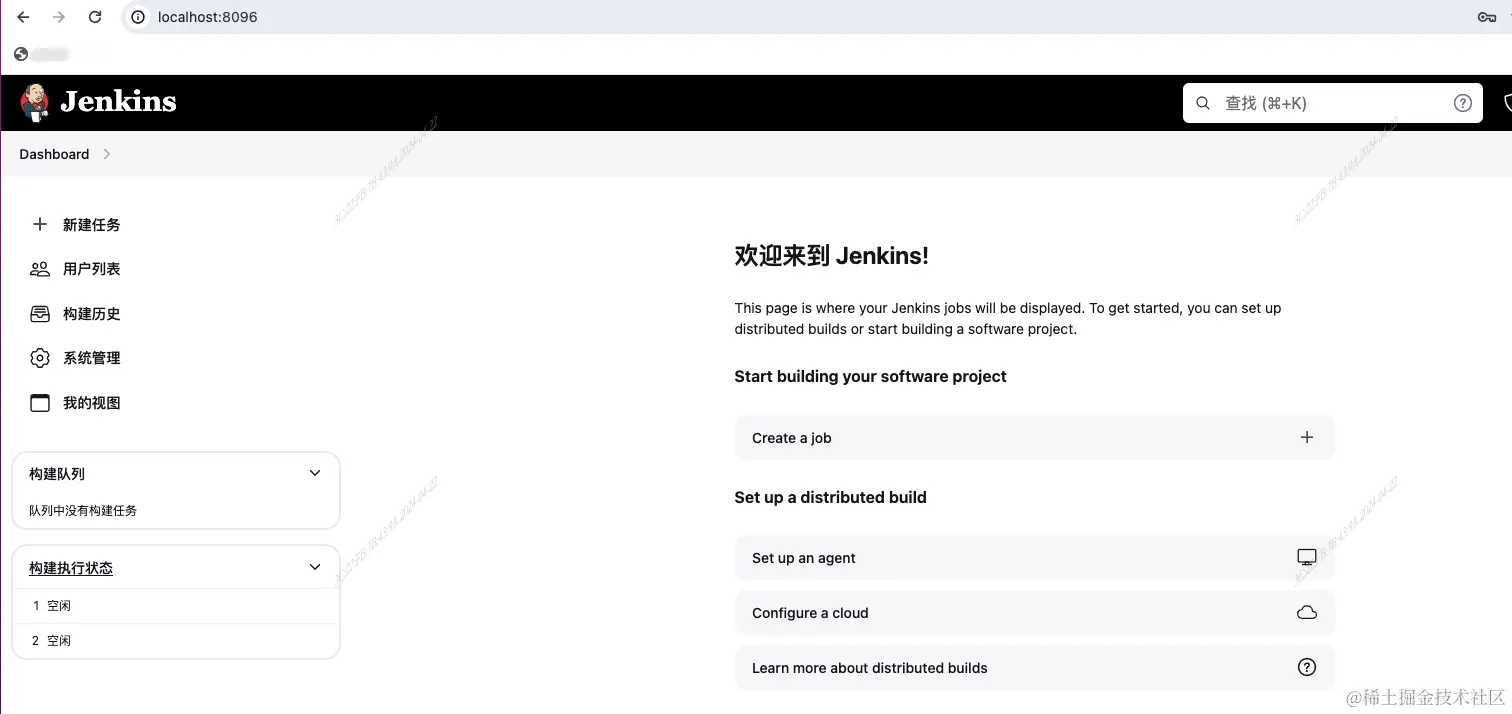Click the shield icon in the Jenkins header

[x=1507, y=103]
